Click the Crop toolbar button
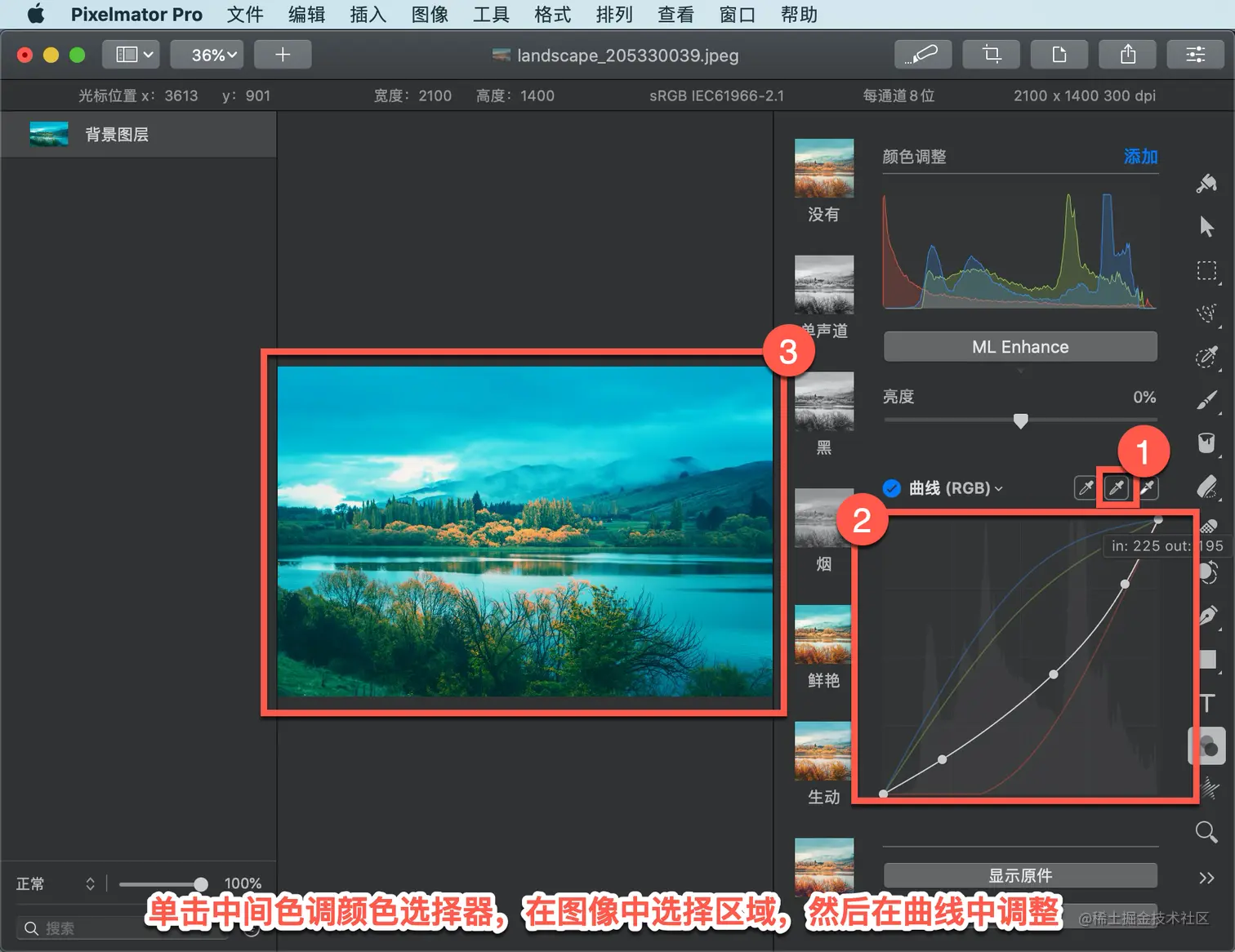Viewport: 1235px width, 952px height. pyautogui.click(x=992, y=55)
